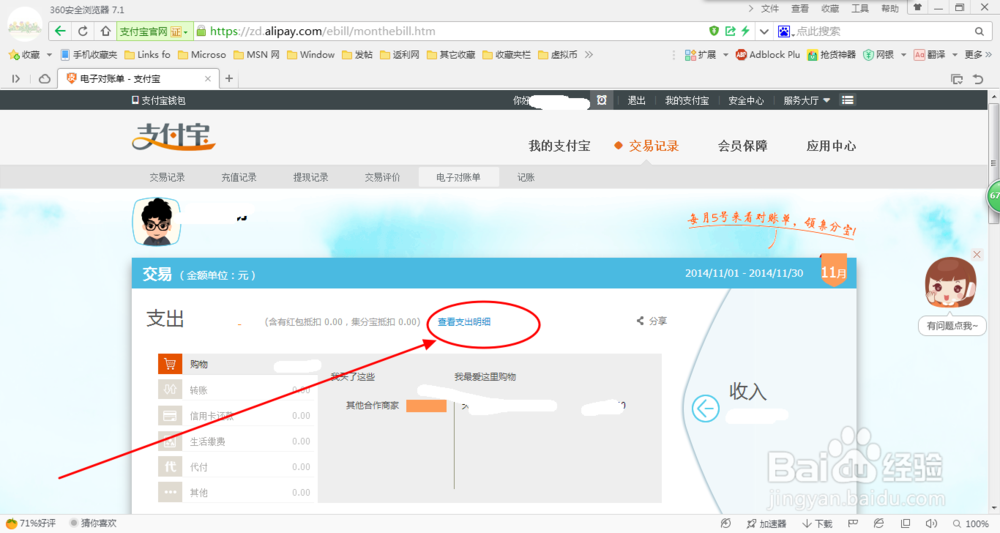Click the round left arrow beside 收入
Image resolution: width=1000 pixels, height=533 pixels.
(x=705, y=408)
